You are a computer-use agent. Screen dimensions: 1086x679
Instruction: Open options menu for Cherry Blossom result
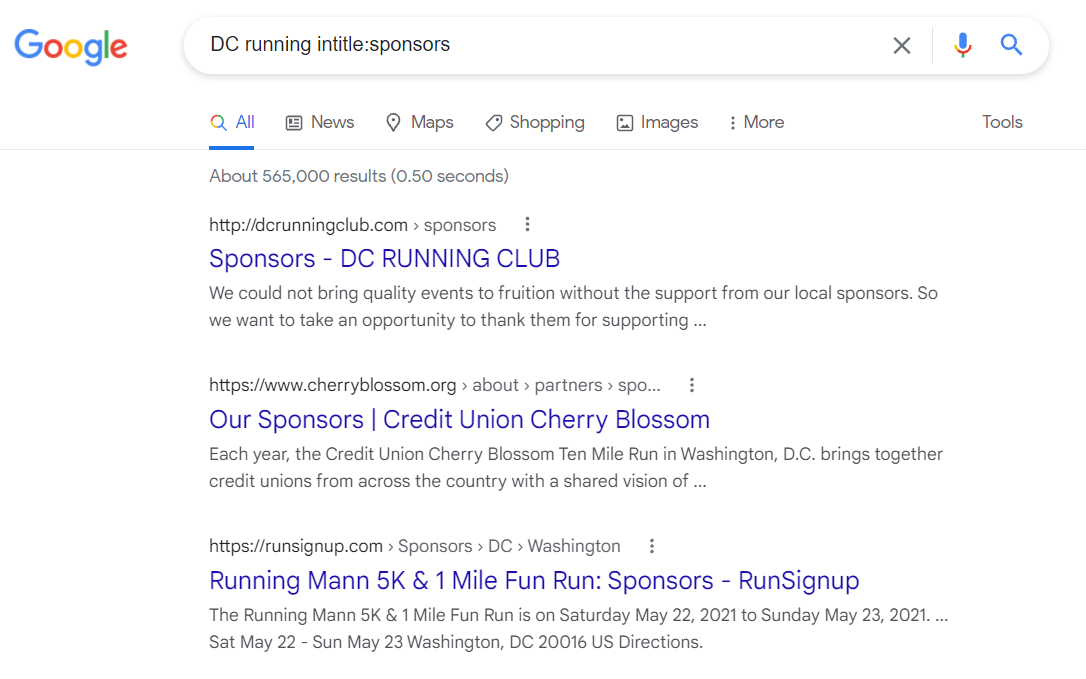click(691, 384)
